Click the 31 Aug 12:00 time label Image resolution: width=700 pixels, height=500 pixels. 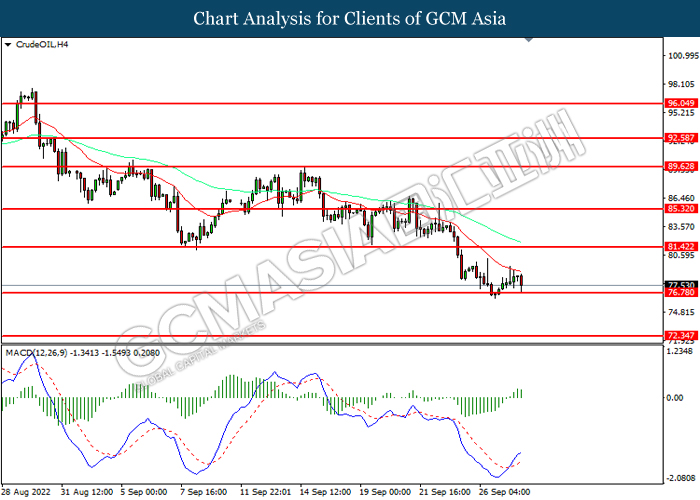point(88,492)
